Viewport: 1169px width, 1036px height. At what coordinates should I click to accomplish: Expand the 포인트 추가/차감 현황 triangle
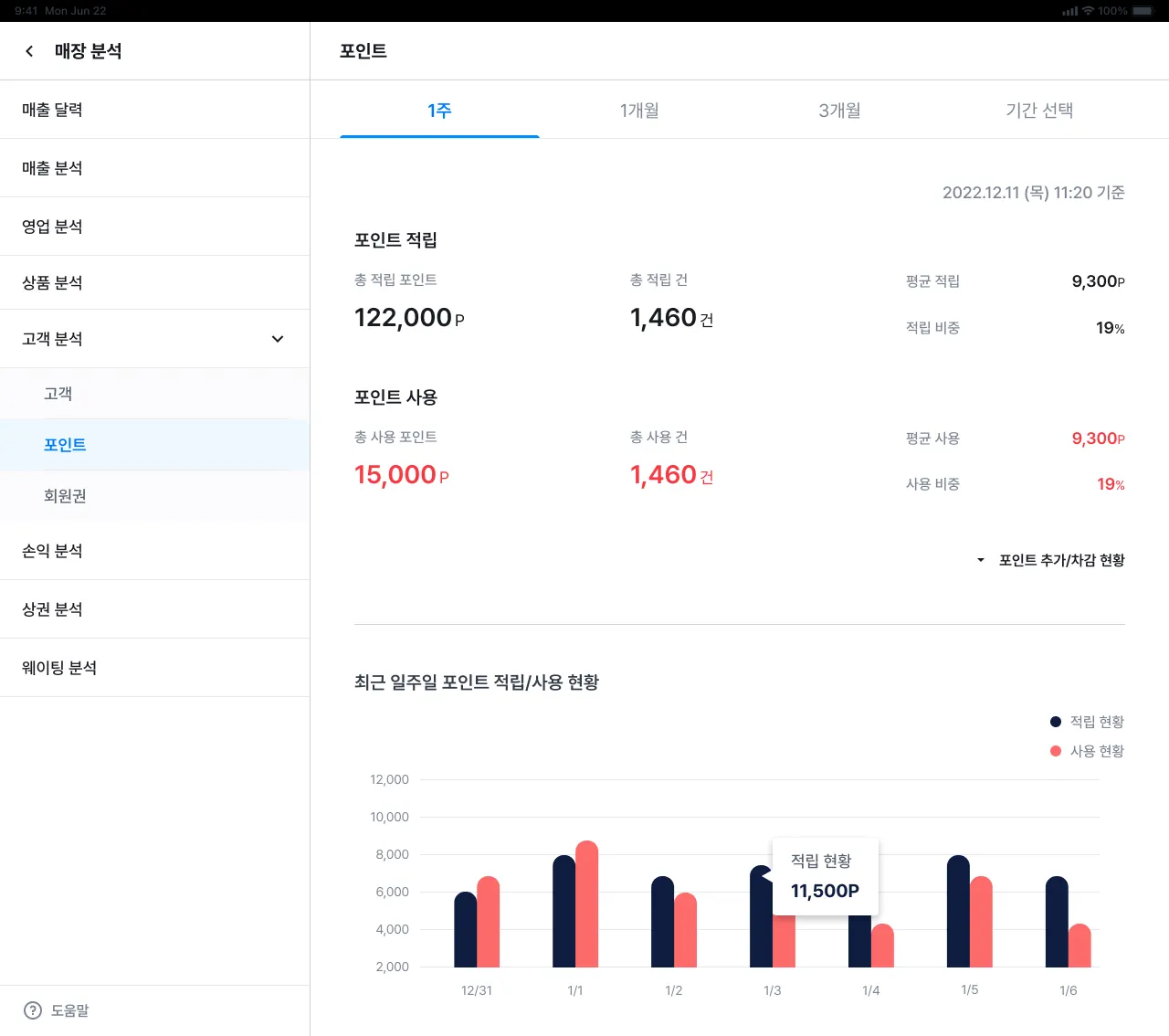pyautogui.click(x=981, y=560)
